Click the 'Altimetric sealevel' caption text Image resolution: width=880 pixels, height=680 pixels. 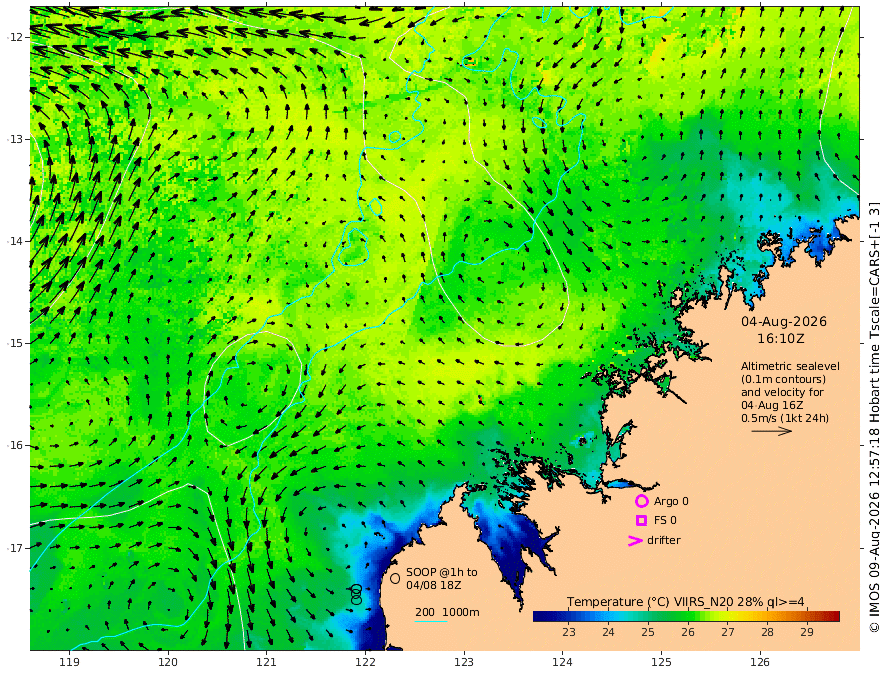tap(790, 366)
